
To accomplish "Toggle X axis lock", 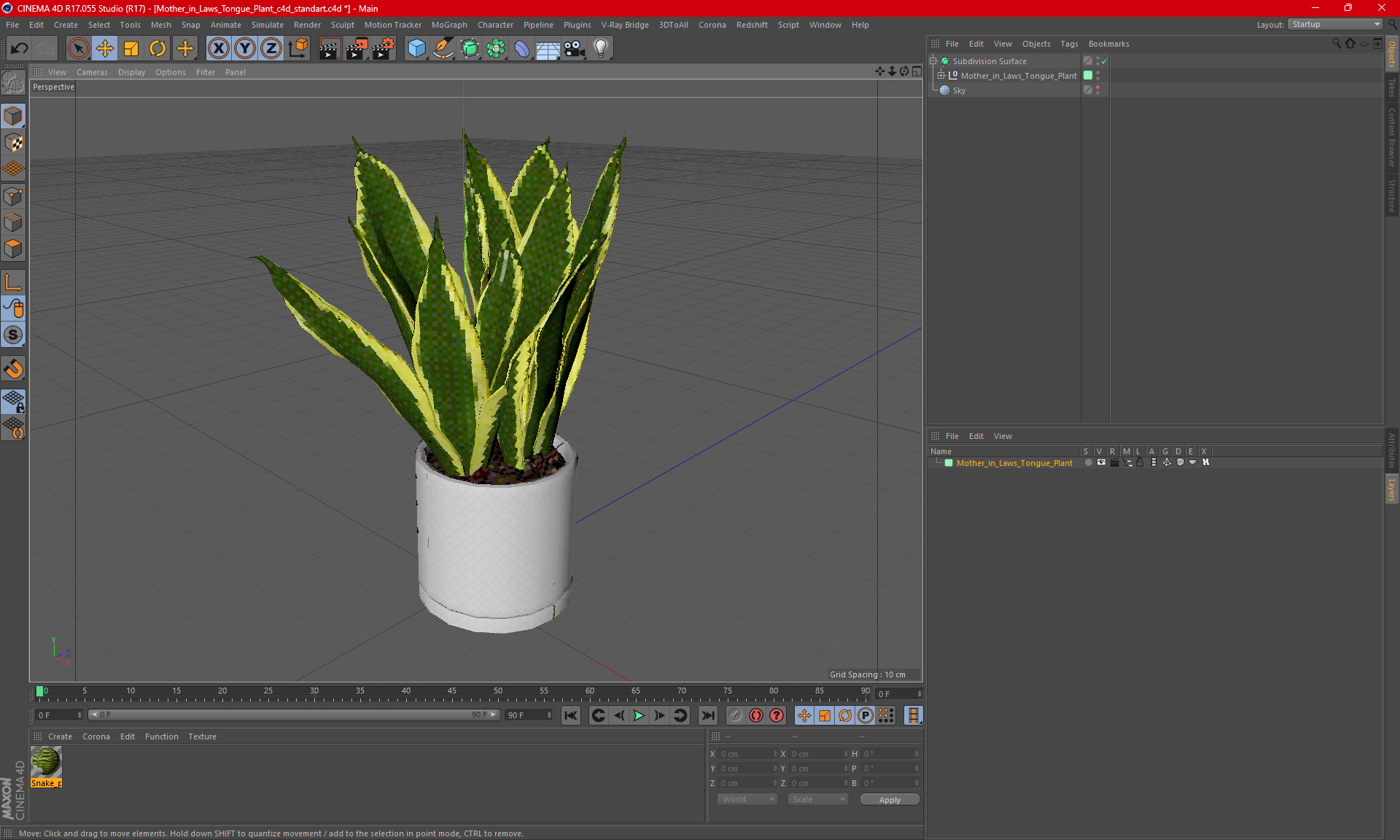I will click(x=218, y=49).
